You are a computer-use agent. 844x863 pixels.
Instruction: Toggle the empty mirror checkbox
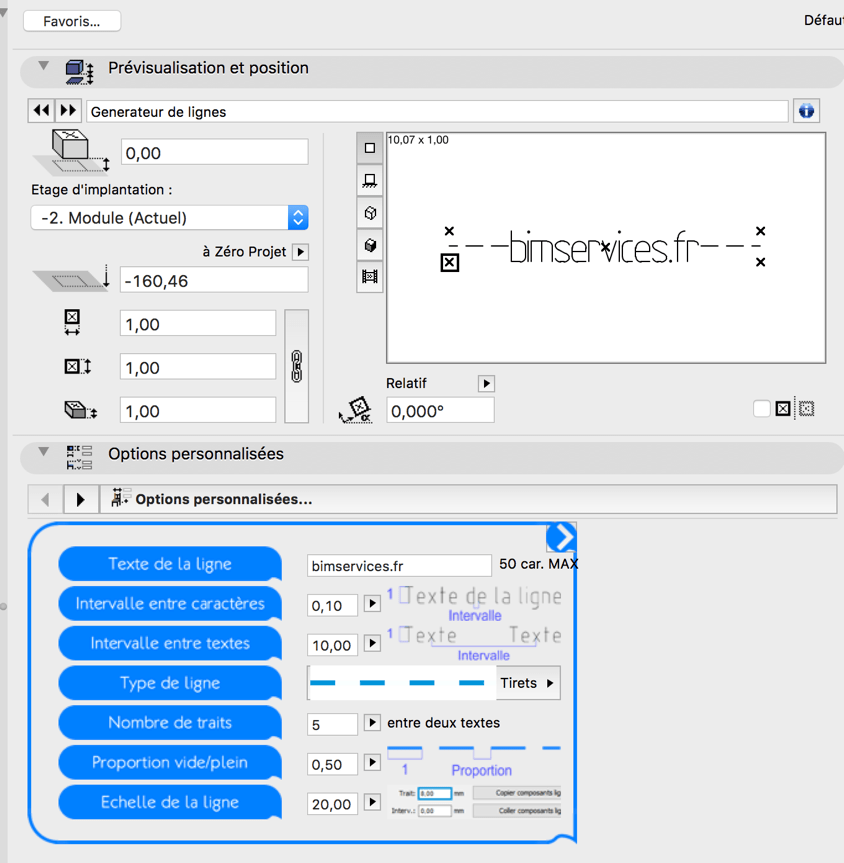761,409
